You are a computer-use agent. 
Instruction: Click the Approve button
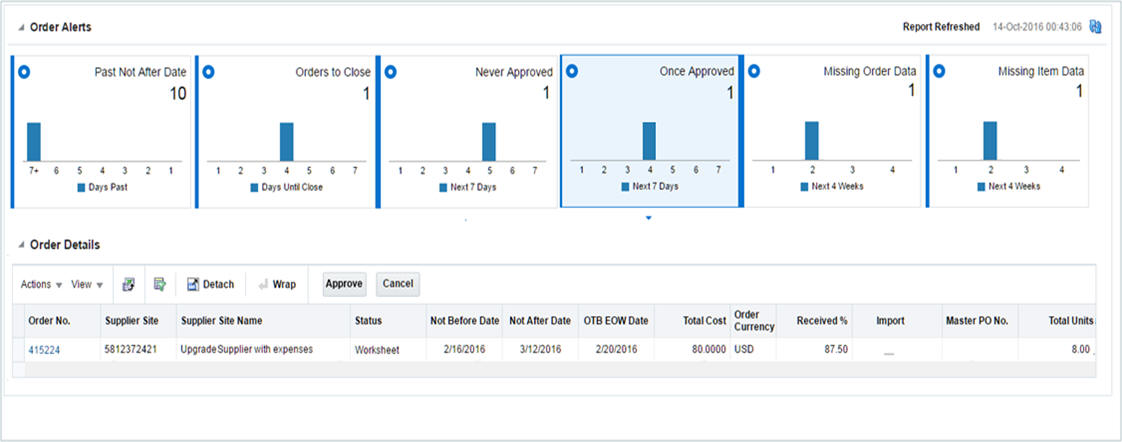pos(344,284)
